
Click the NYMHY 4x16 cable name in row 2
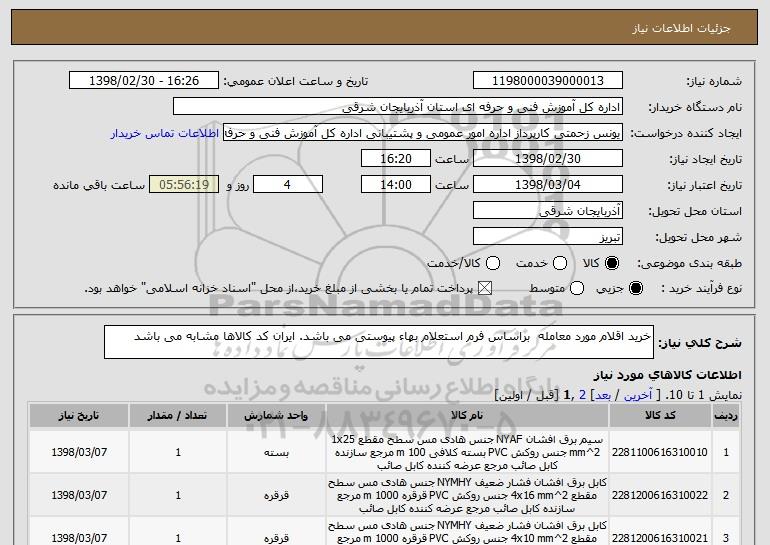pos(467,495)
